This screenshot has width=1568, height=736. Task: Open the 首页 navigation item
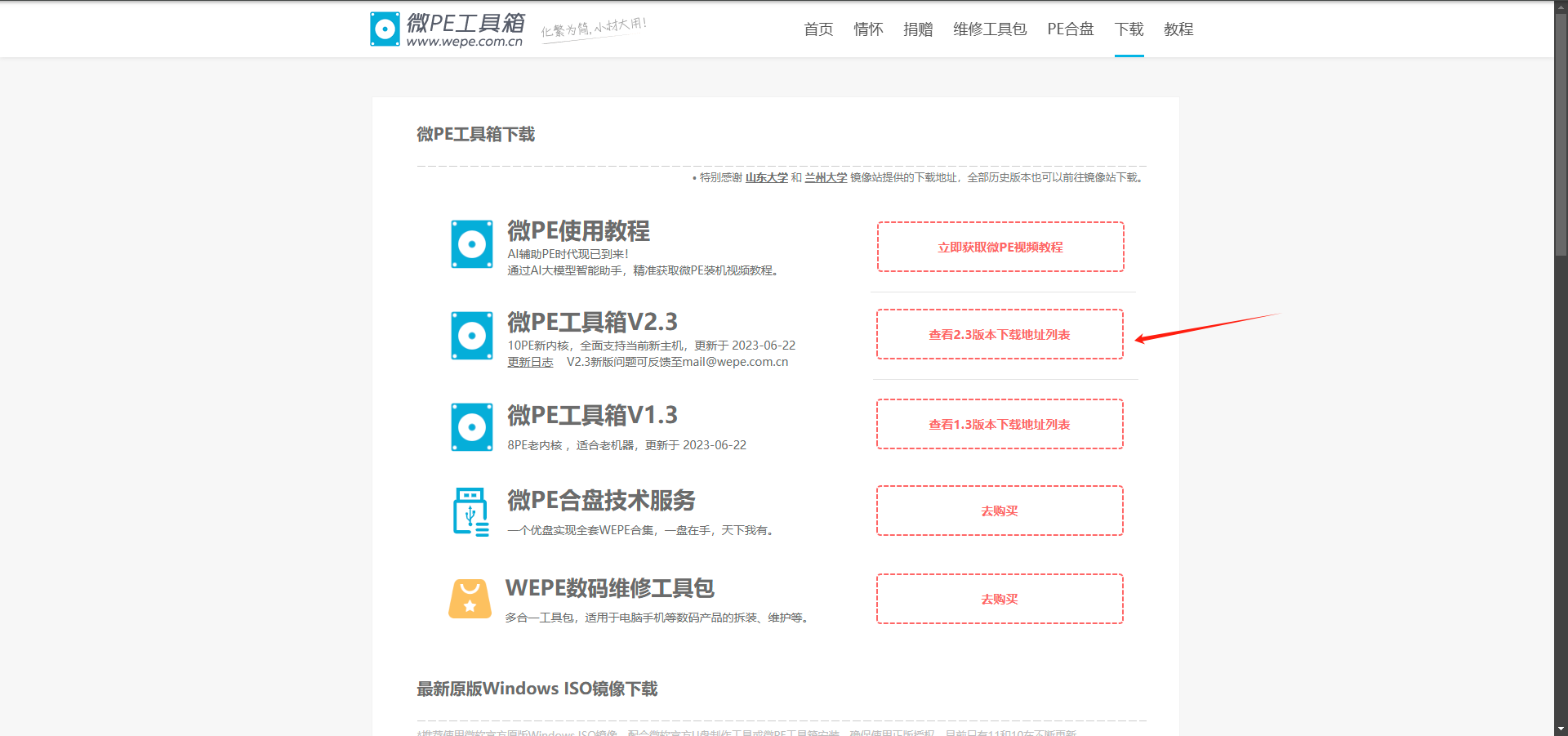818,29
